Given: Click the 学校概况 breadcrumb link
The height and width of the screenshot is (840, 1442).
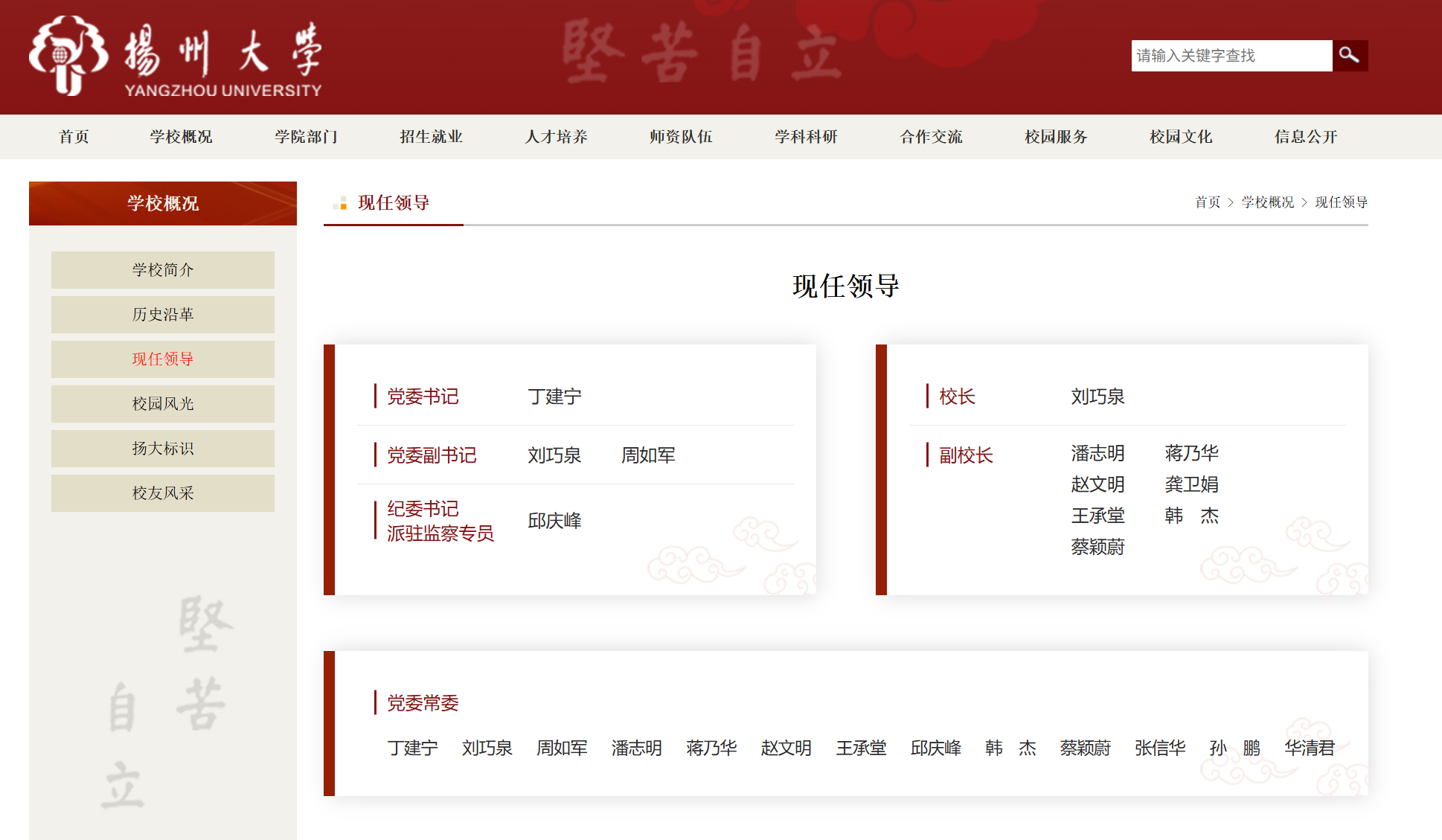Looking at the screenshot, I should click(x=1267, y=202).
